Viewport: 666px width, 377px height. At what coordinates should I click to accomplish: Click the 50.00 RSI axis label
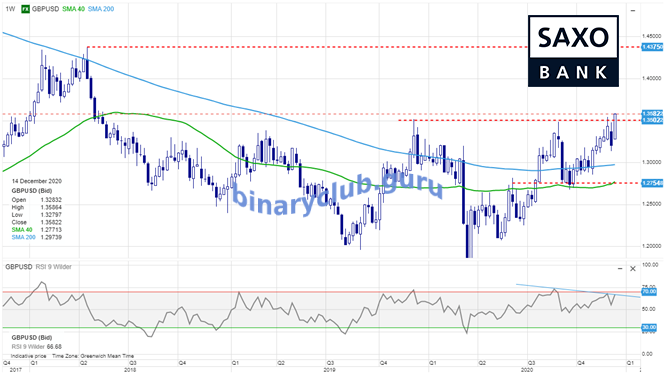(648, 309)
